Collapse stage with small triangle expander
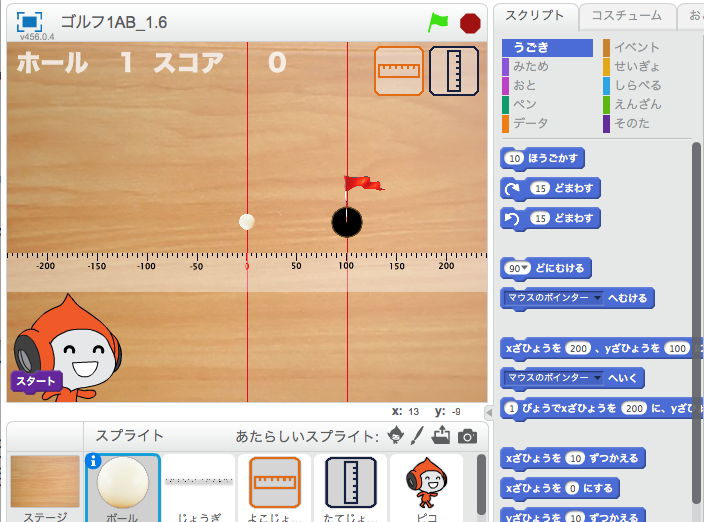 coord(489,412)
